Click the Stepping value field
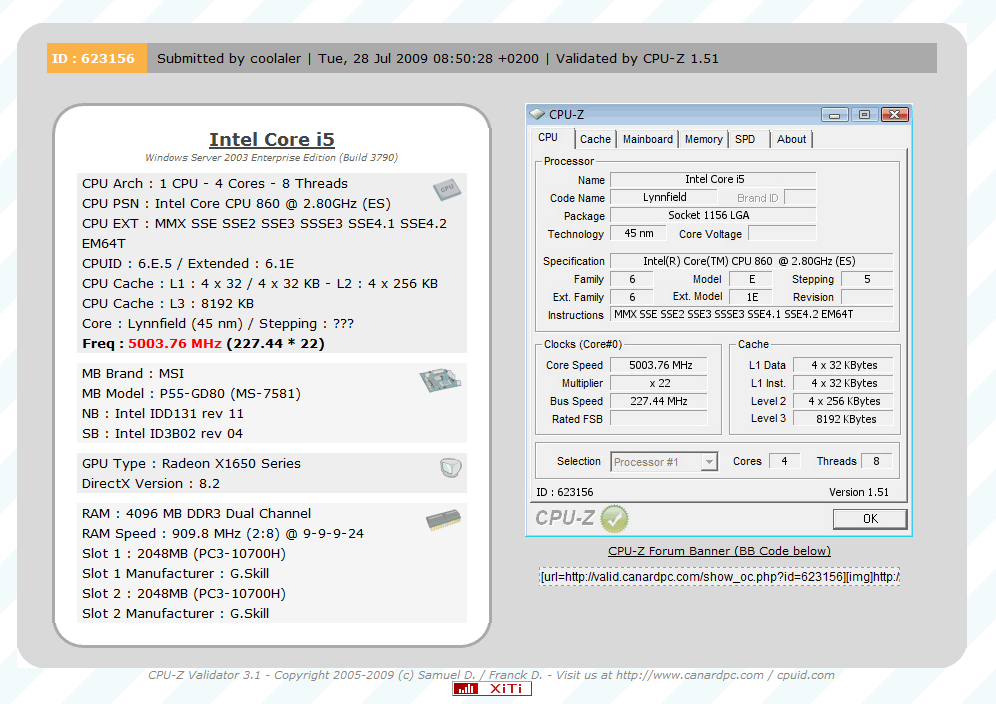 (867, 279)
